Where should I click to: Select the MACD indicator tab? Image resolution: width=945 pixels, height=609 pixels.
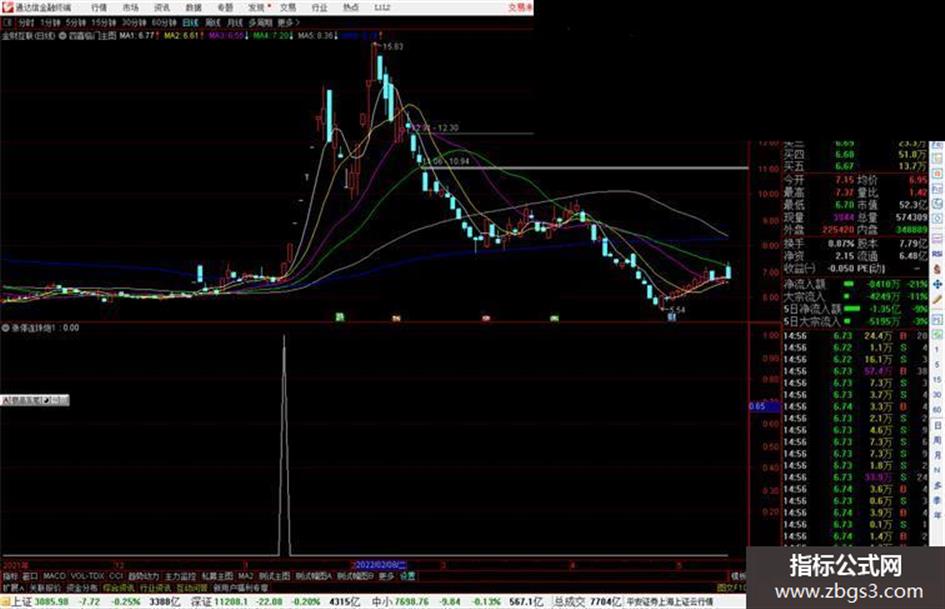click(x=54, y=576)
